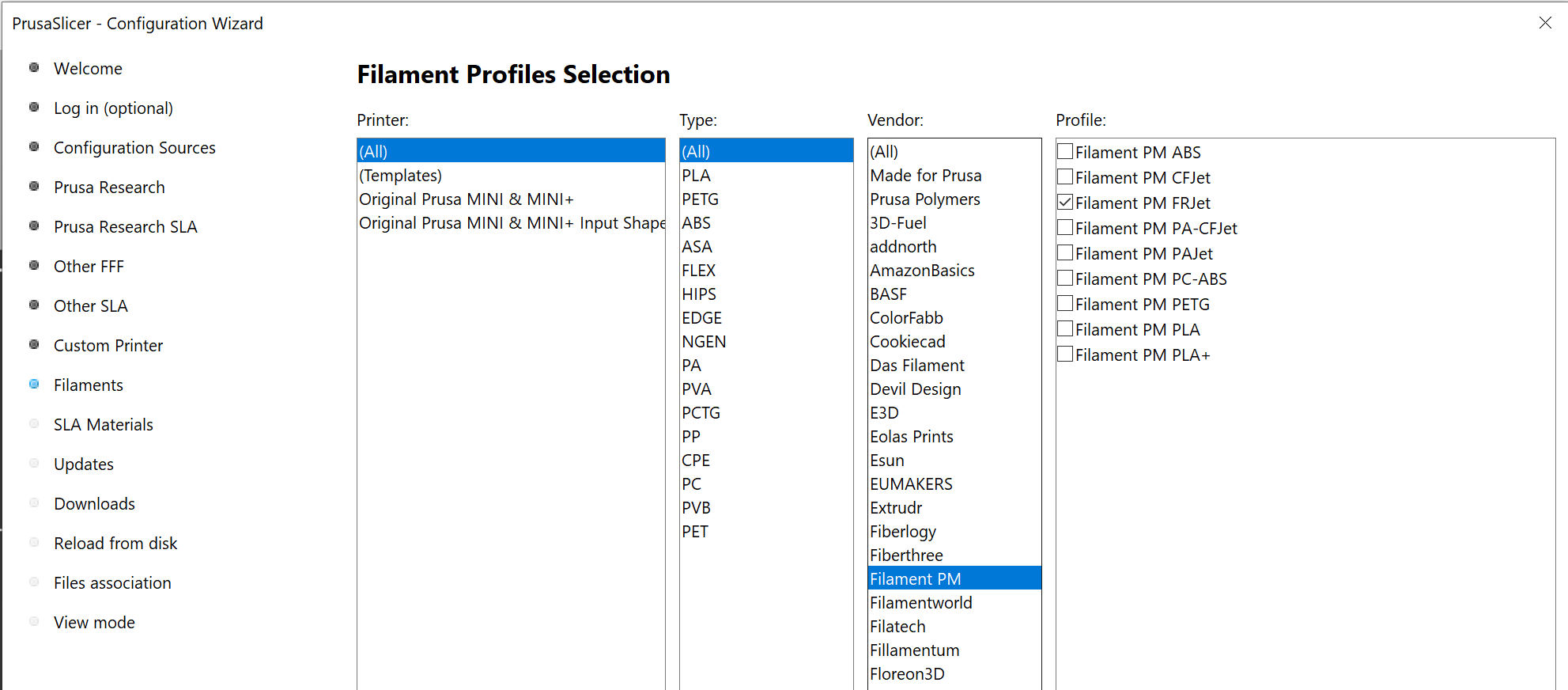This screenshot has height=690, width=1568.
Task: Go to the Updates step
Action: click(84, 464)
